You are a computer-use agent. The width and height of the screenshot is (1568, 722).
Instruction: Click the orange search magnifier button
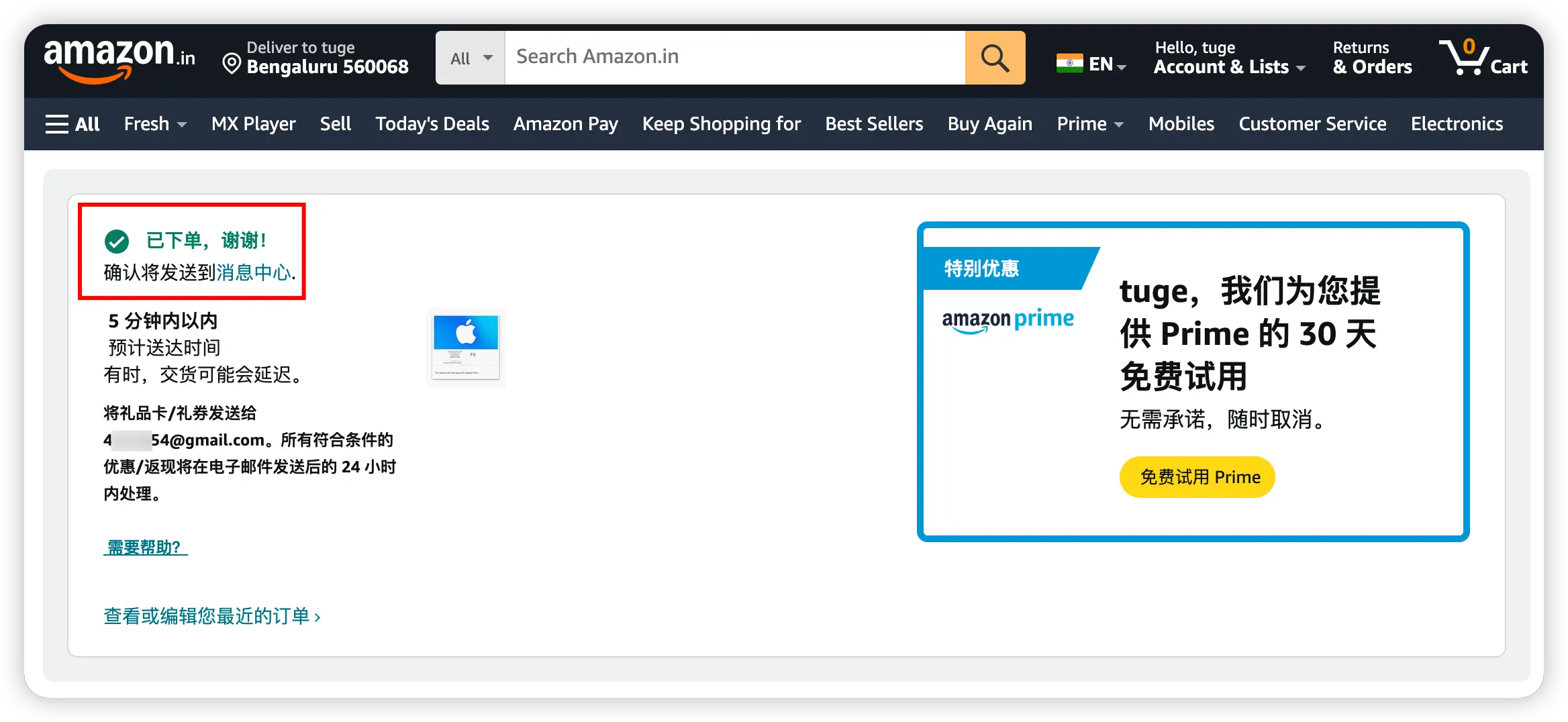995,58
